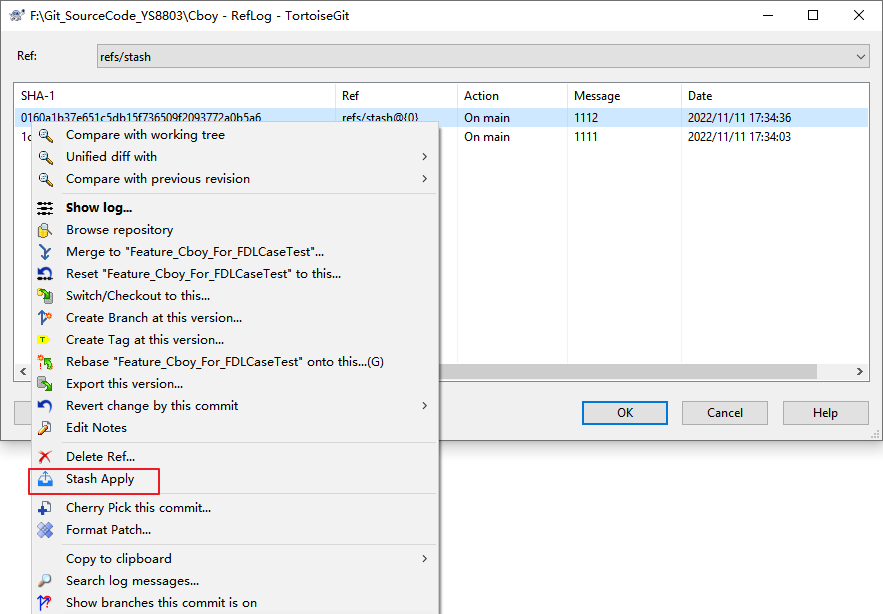Expand Copy to clipboard submenu arrow
Screen dimensions: 883x614
tap(425, 559)
